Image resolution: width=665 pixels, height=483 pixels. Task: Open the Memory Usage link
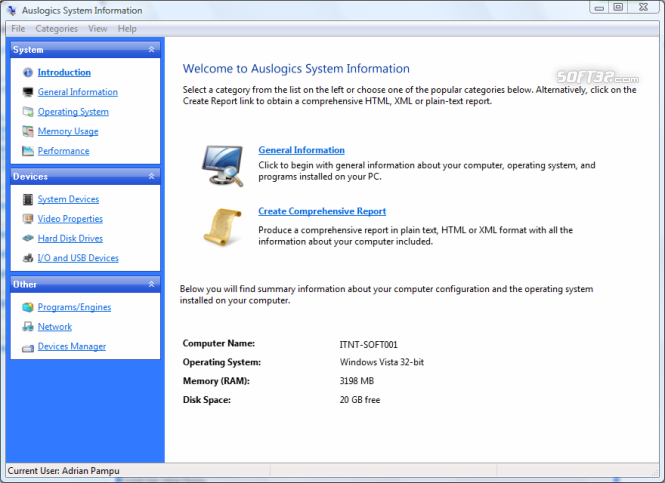(68, 131)
